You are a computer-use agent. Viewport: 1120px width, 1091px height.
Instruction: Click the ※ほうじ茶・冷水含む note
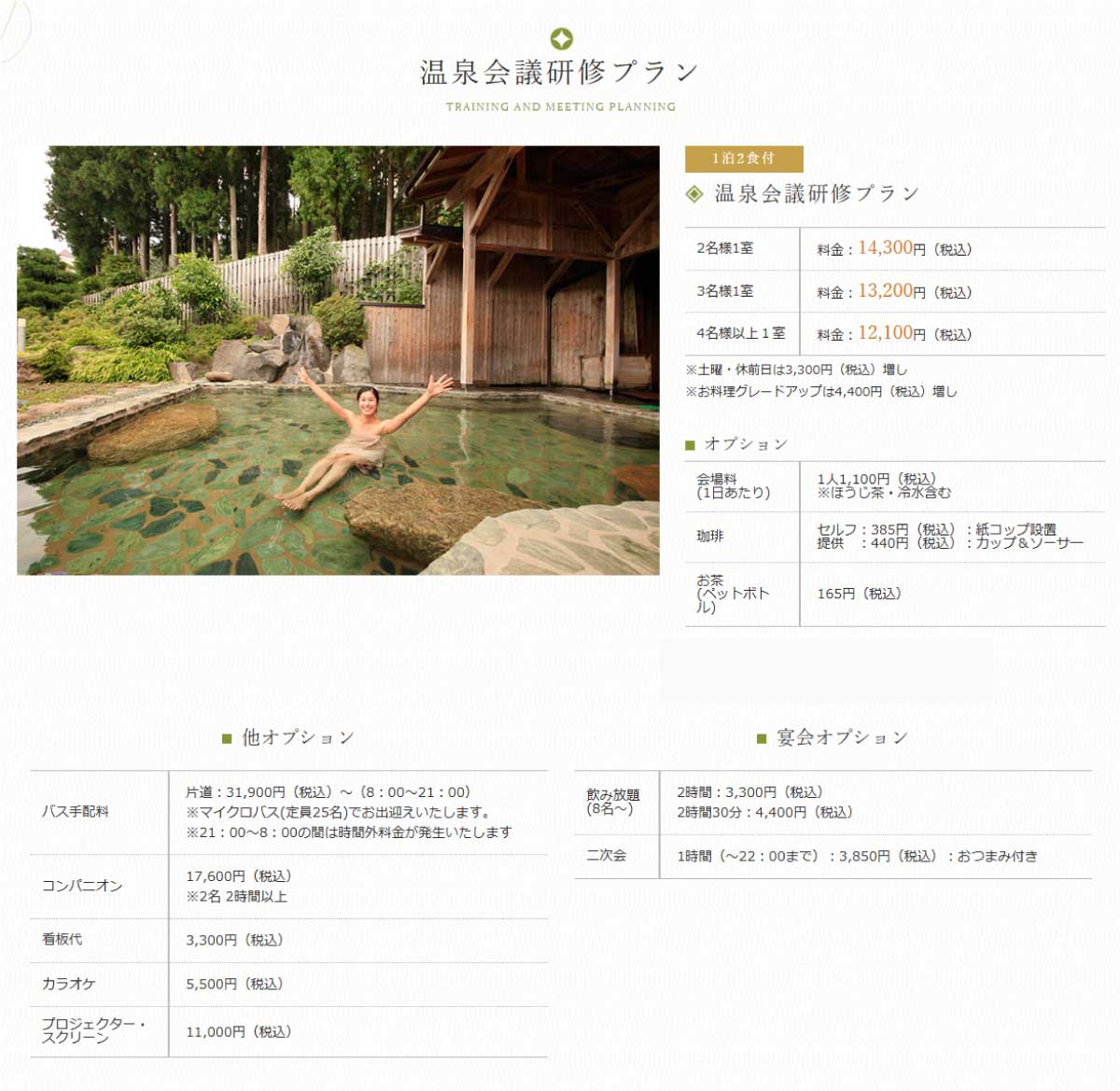coord(884,493)
